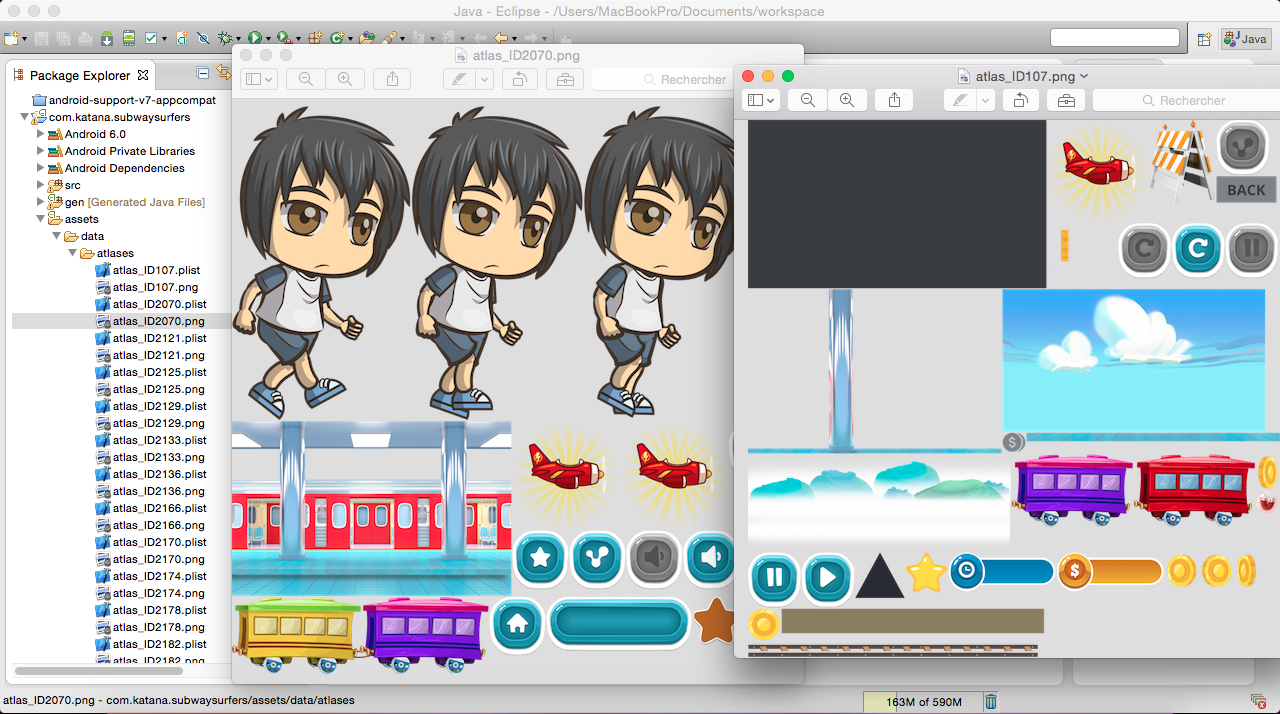Click the Eclipse Debug bug icon
1280x714 pixels.
225,38
